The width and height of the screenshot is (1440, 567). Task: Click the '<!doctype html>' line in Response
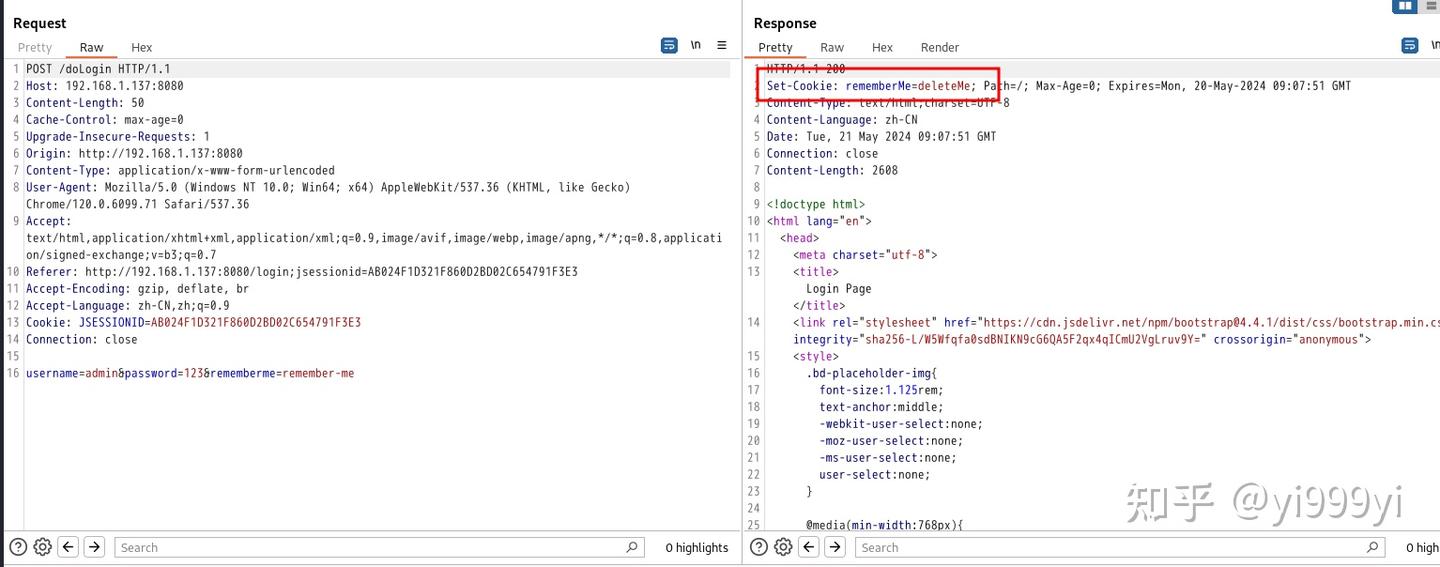(x=816, y=205)
